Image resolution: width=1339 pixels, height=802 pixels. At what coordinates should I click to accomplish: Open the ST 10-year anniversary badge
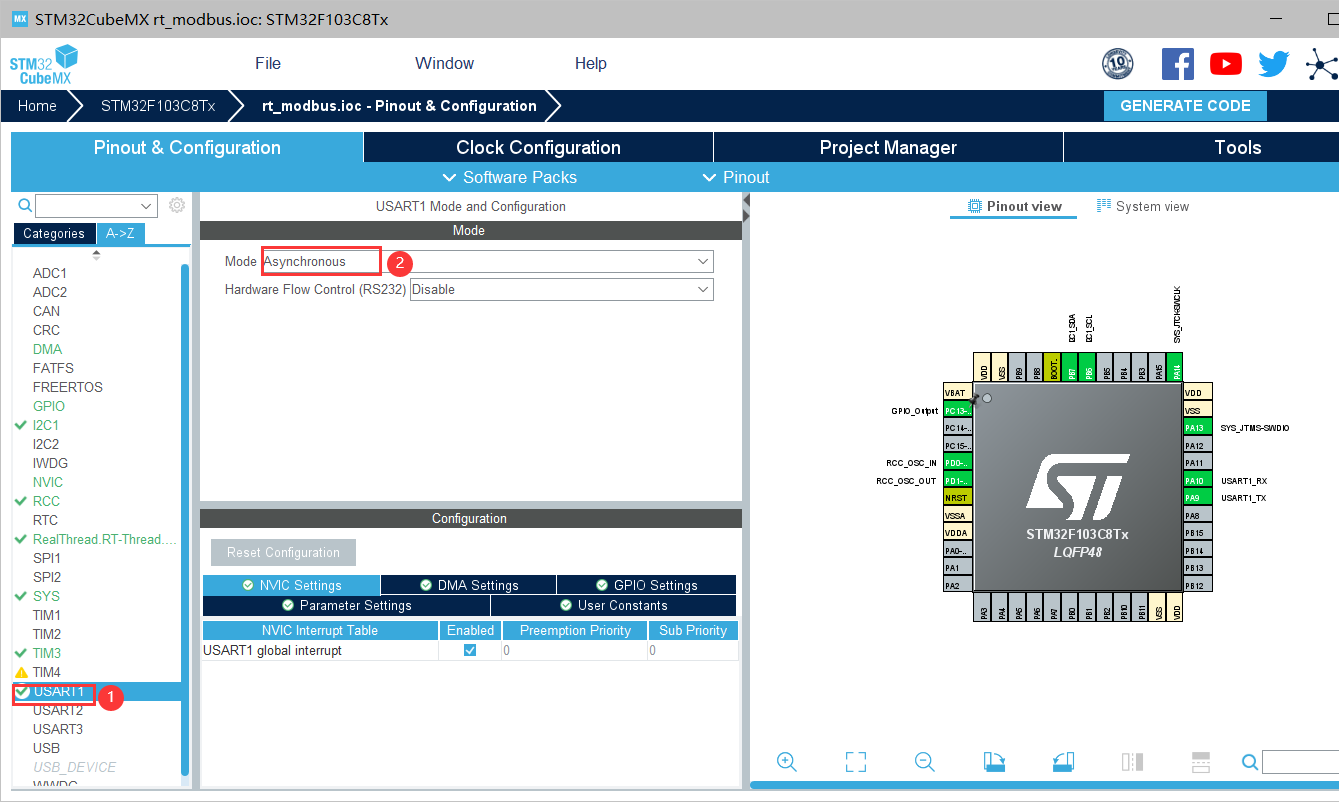pos(1118,64)
